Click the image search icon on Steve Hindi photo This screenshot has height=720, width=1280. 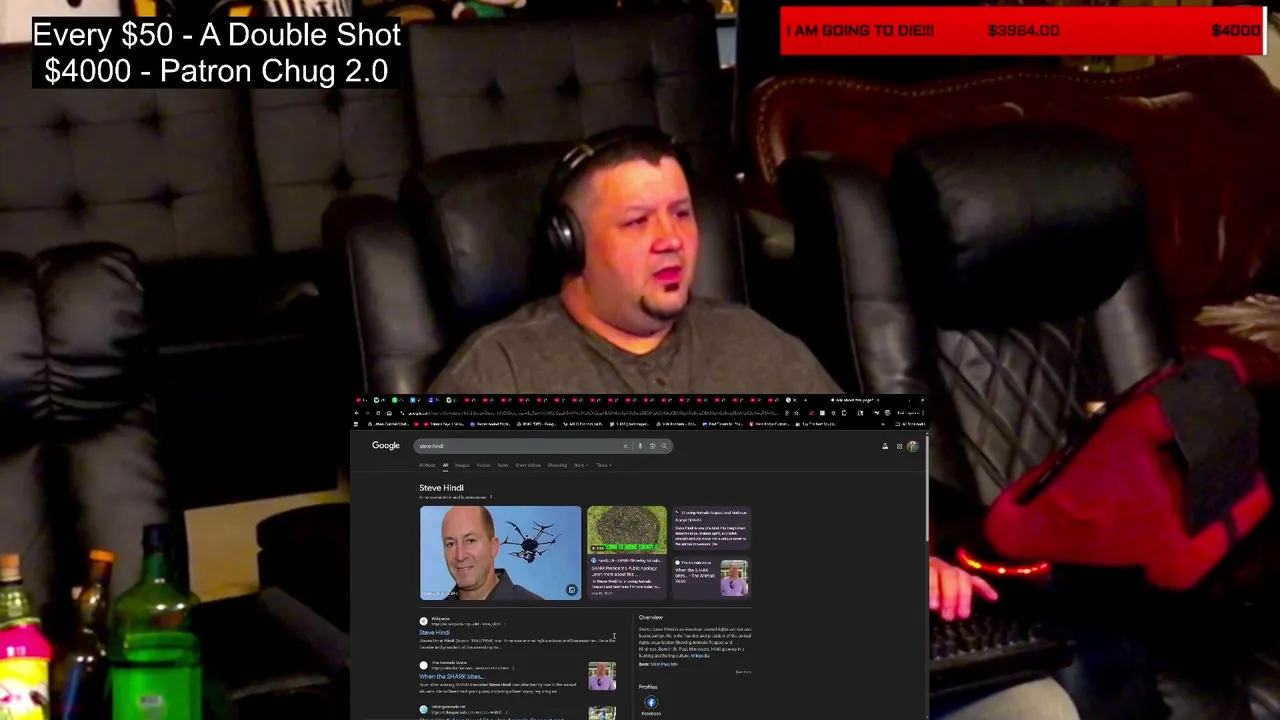(x=571, y=590)
